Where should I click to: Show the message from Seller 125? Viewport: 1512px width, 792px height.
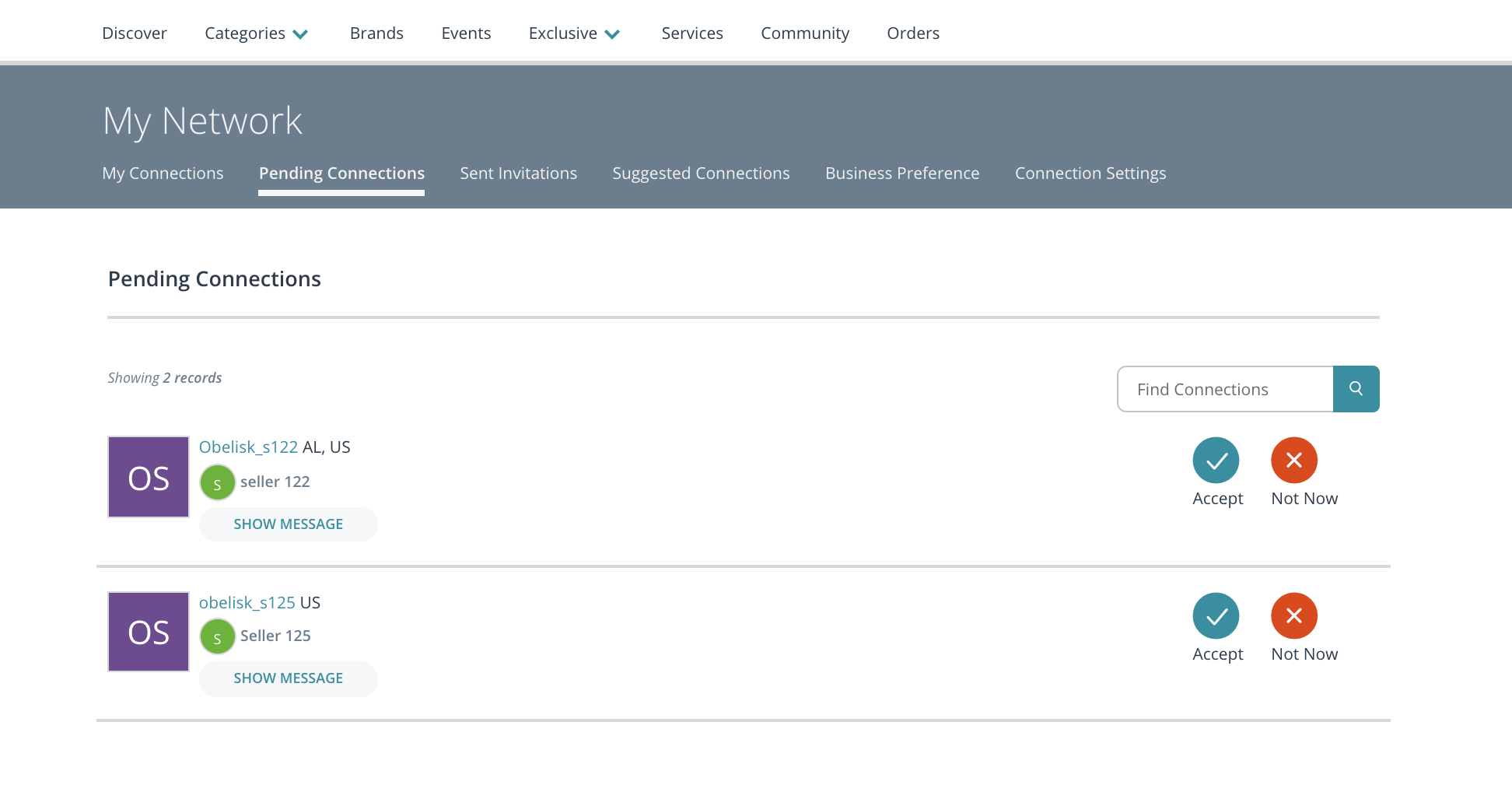(289, 678)
